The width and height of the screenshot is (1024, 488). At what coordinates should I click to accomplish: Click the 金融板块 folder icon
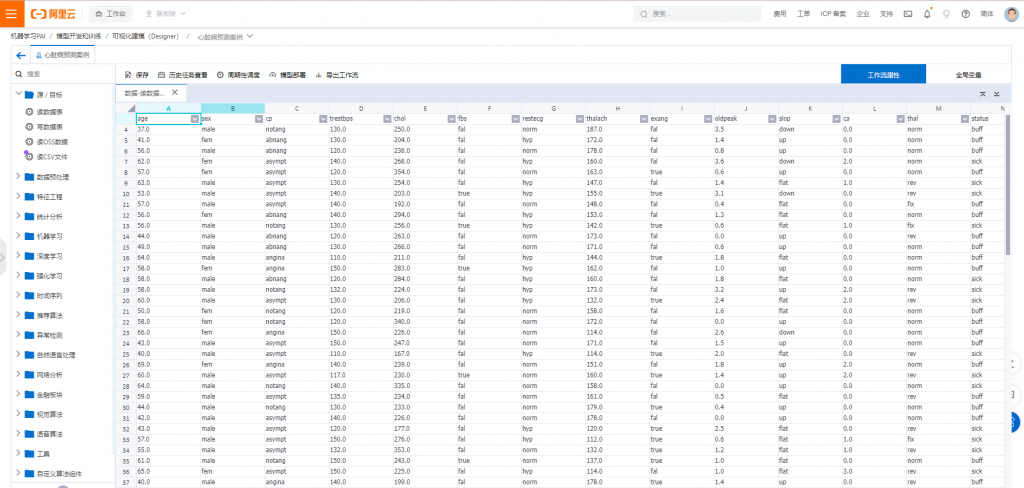tap(29, 395)
